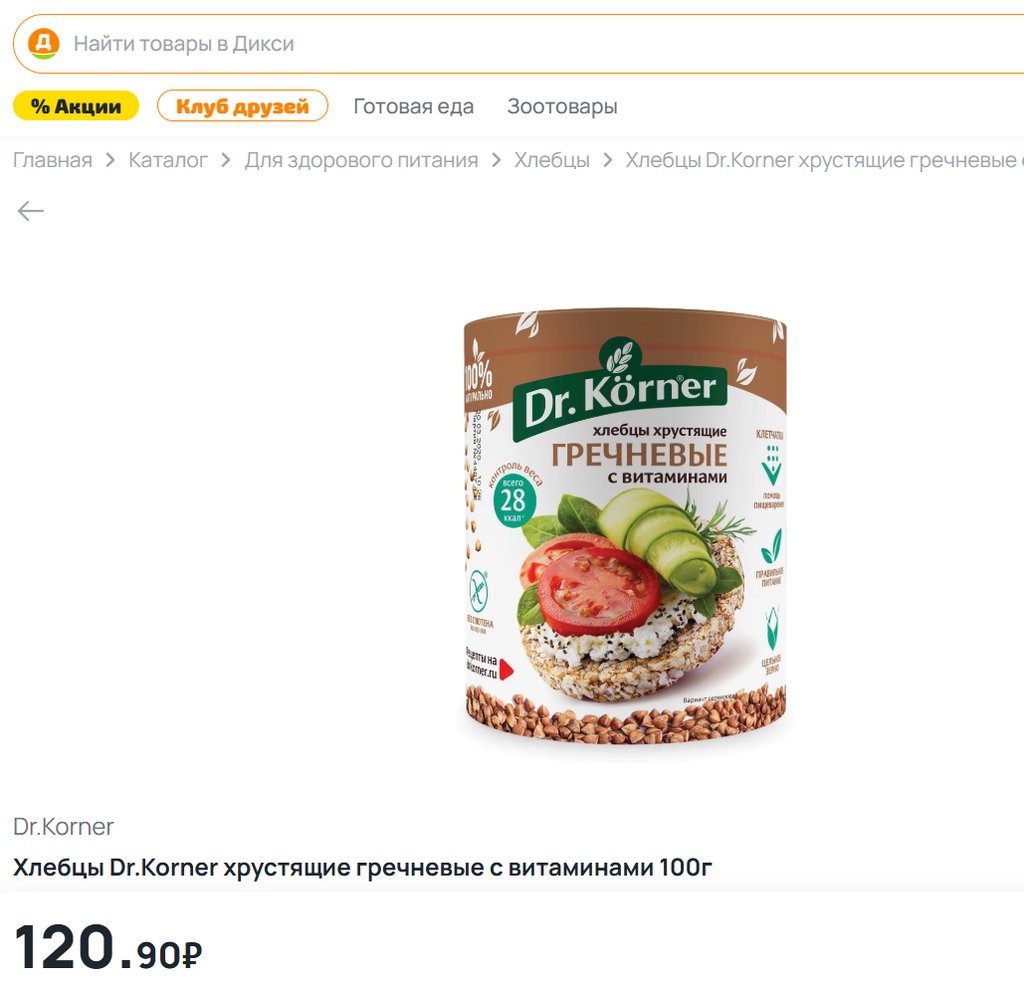Click the chevron after Главная breadcrumb
The width and height of the screenshot is (1024, 985).
(x=110, y=161)
